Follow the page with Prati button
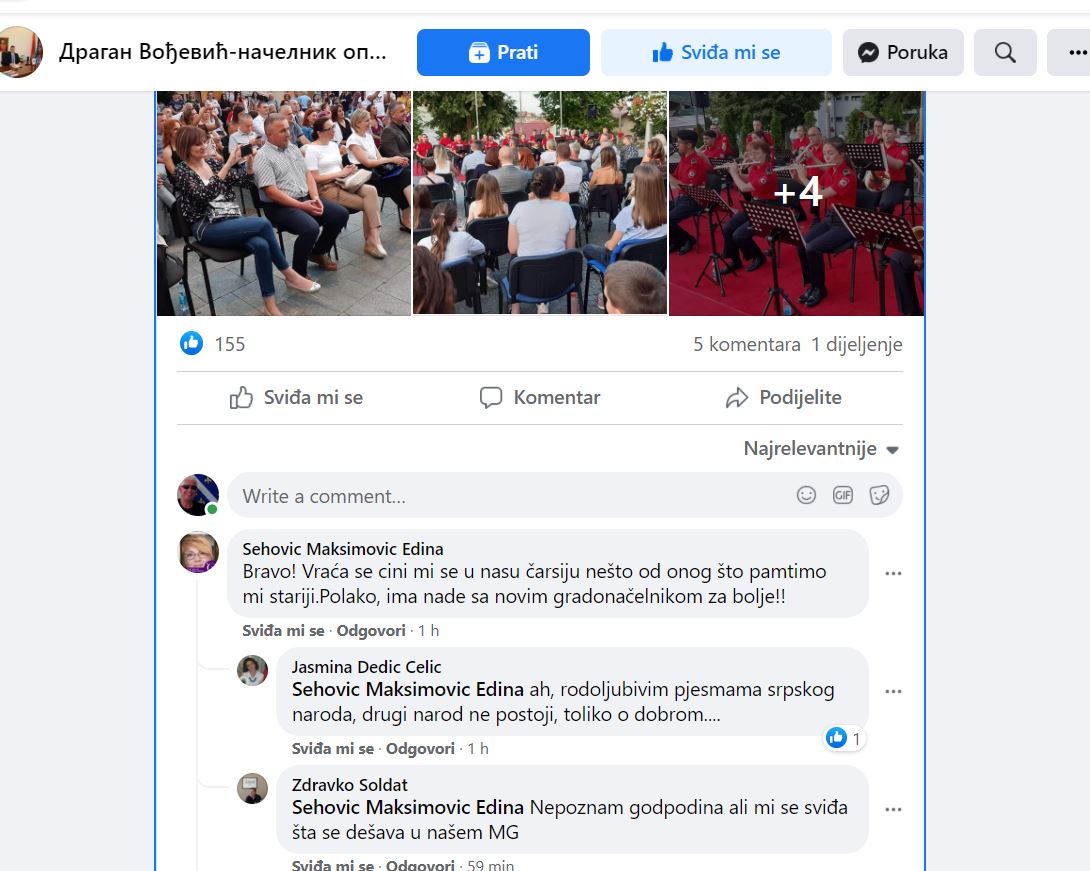This screenshot has width=1090, height=871. tap(503, 53)
